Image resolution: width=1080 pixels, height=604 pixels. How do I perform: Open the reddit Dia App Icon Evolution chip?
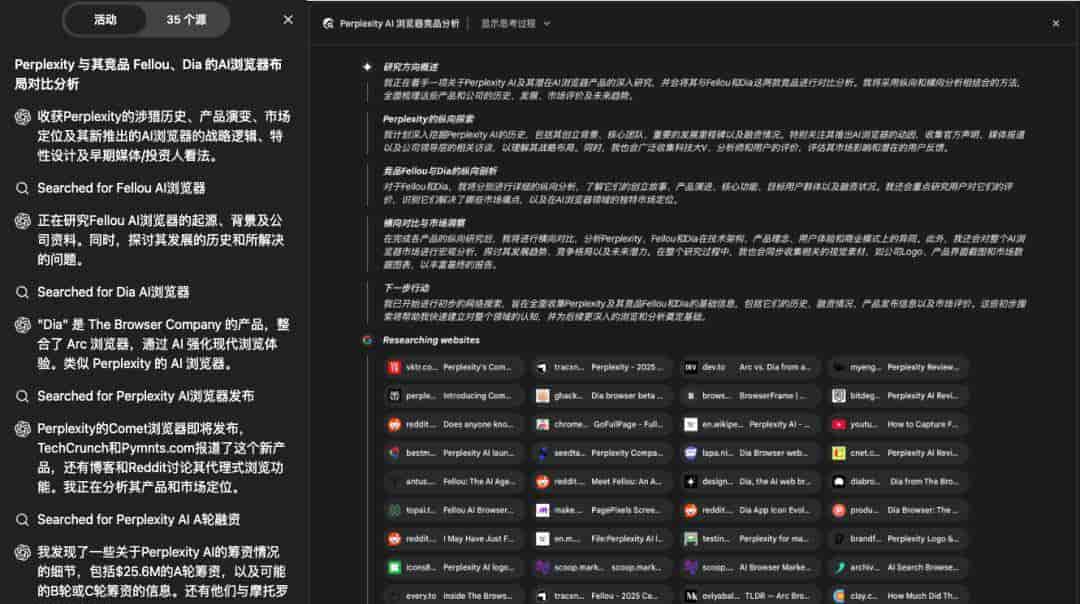tap(749, 510)
